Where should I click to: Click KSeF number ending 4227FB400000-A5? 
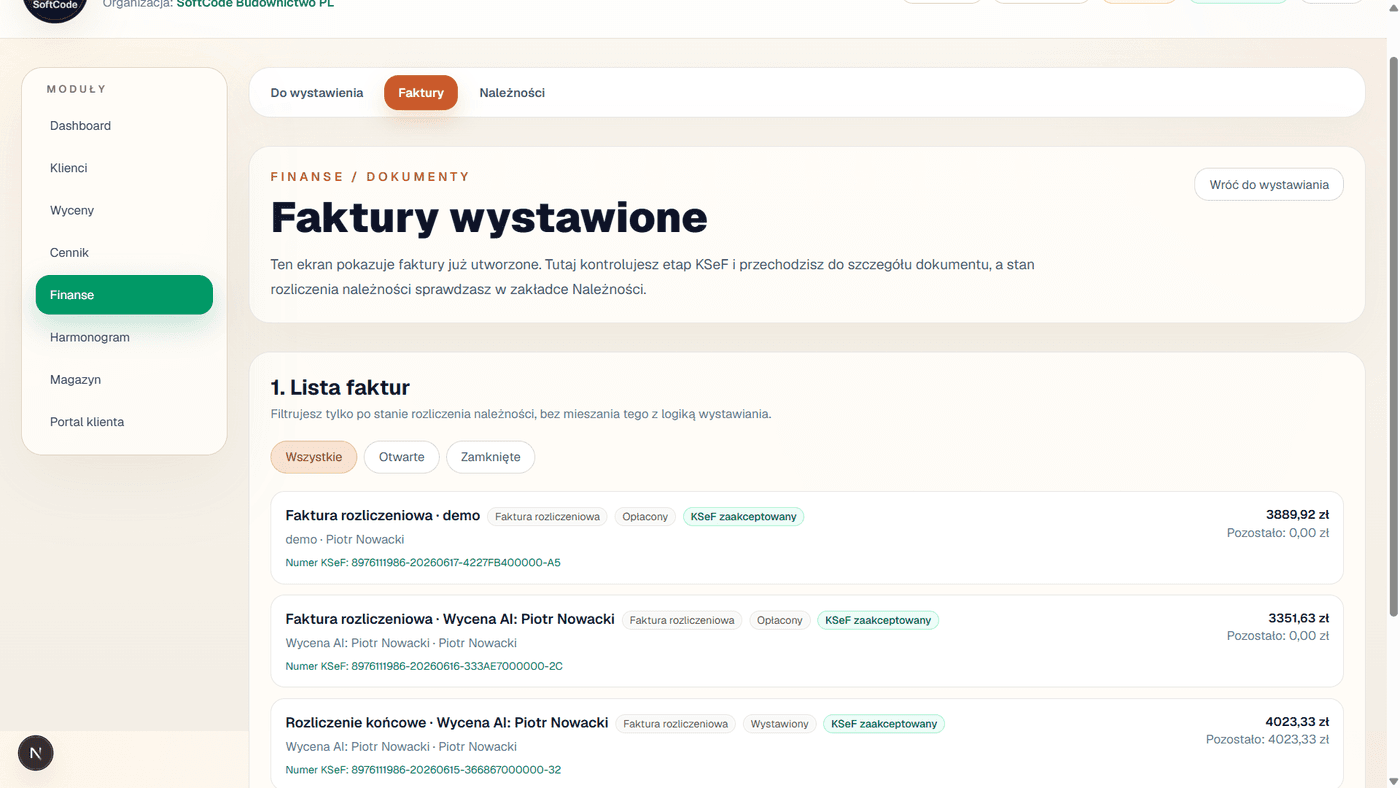tap(423, 563)
